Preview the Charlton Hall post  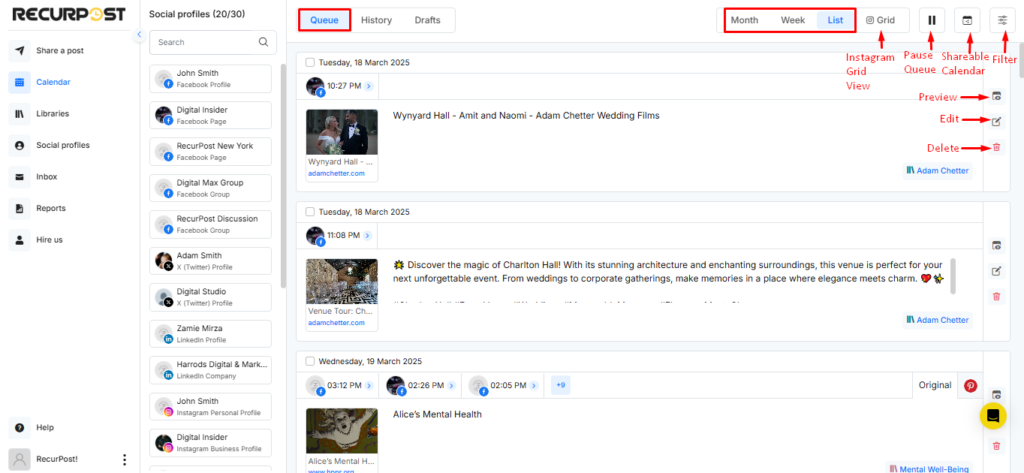pos(997,246)
